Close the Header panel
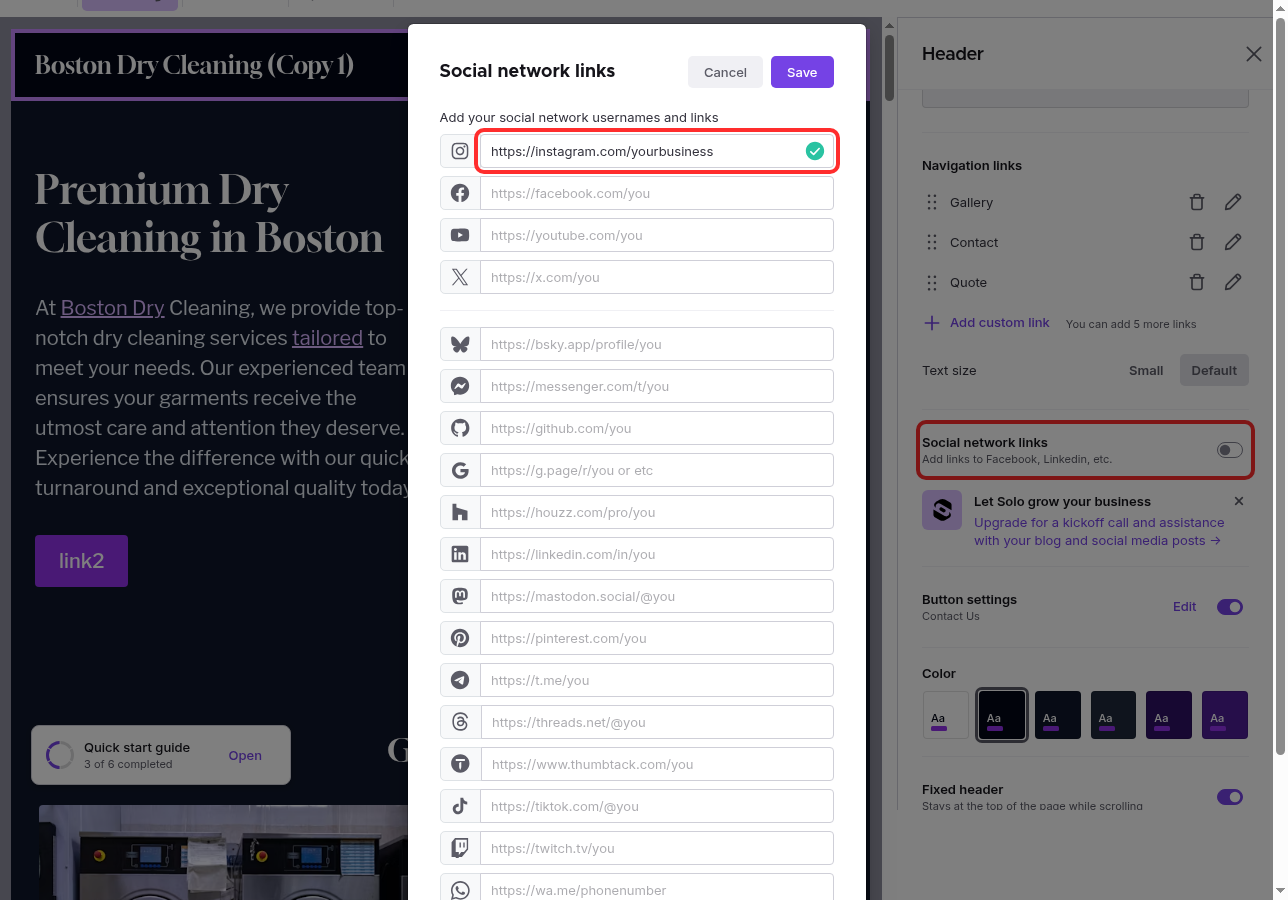Viewport: 1288px width, 900px height. pyautogui.click(x=1254, y=54)
